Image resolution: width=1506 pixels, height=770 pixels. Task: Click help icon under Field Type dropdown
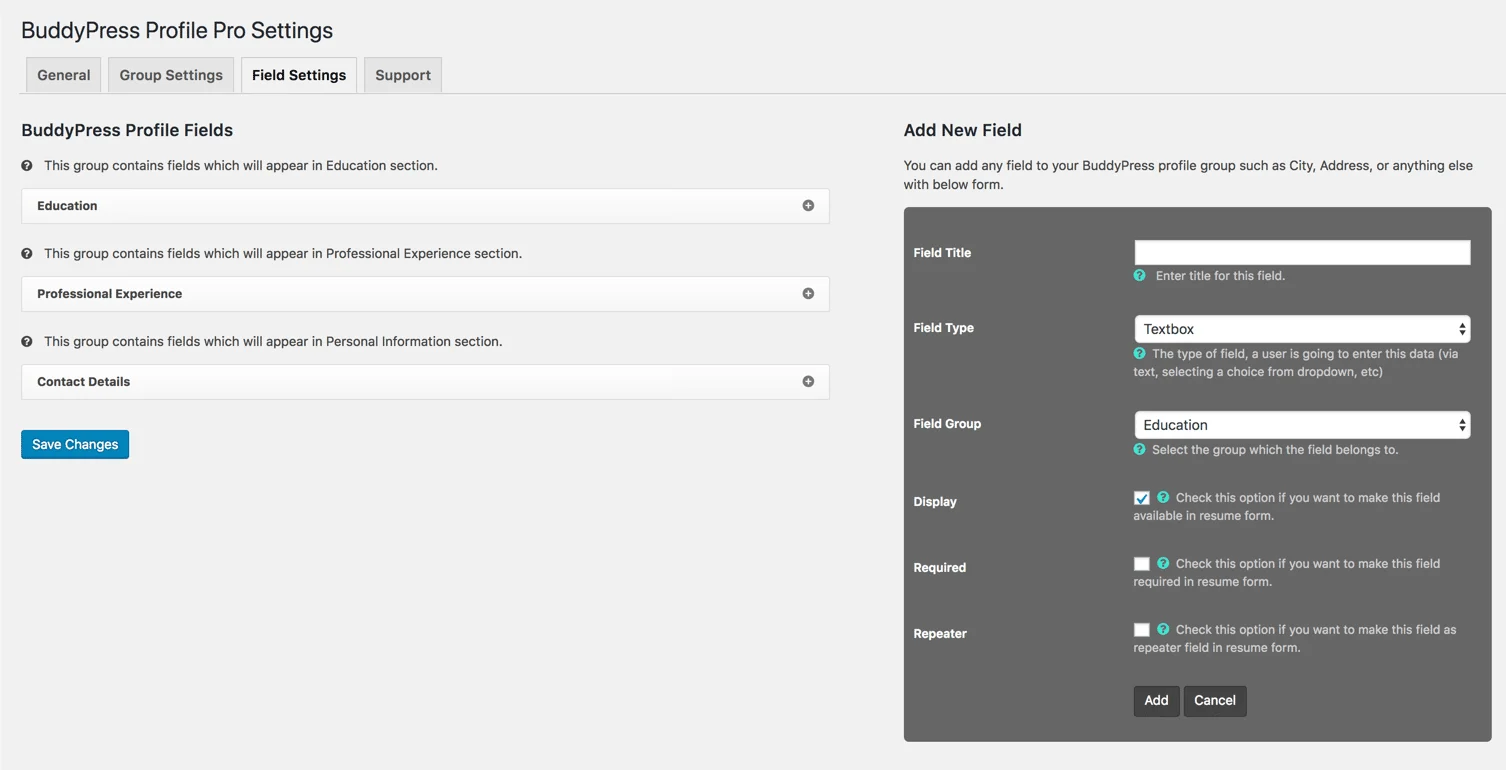(1139, 353)
